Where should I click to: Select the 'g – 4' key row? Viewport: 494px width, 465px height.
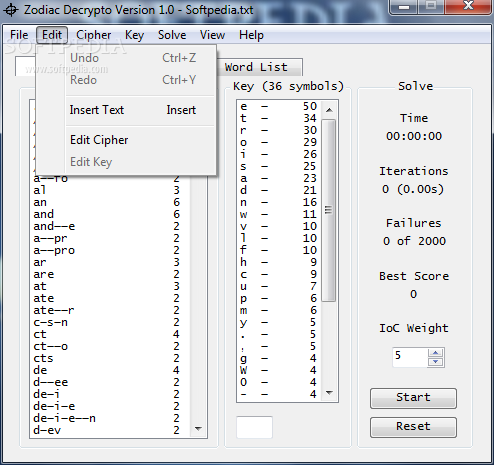(x=279, y=358)
